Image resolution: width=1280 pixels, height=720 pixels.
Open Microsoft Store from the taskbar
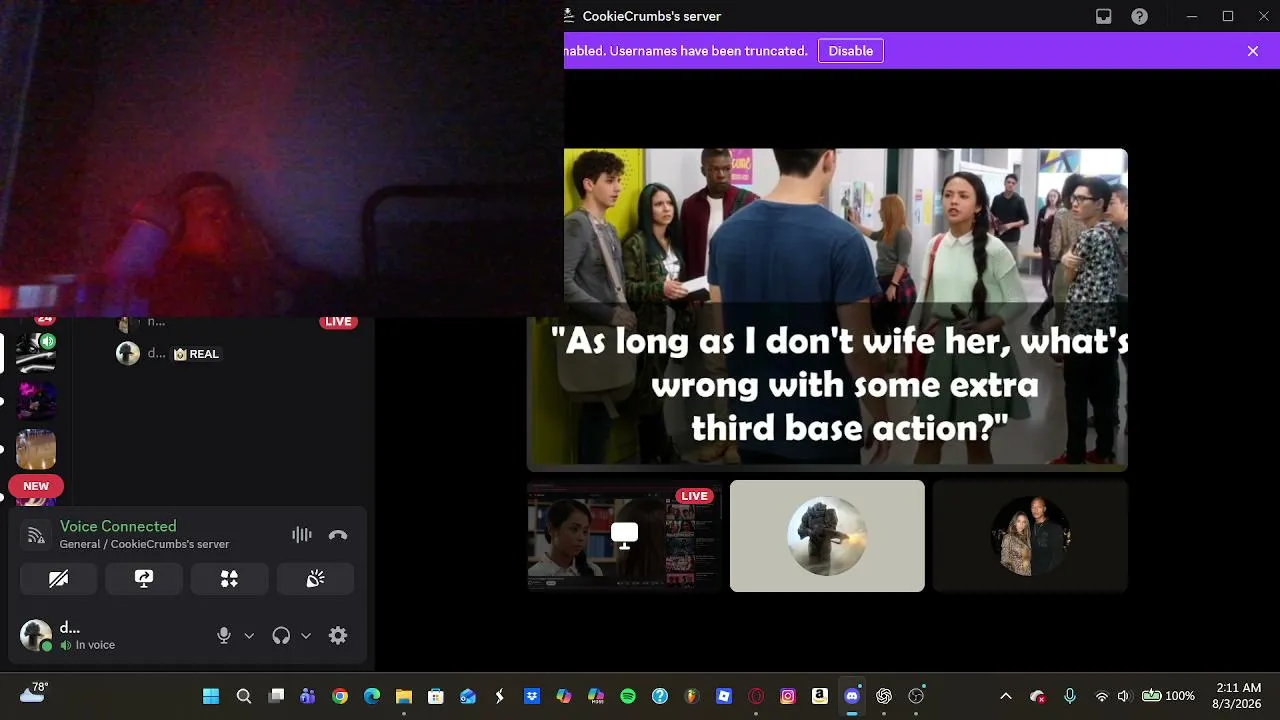coord(436,696)
